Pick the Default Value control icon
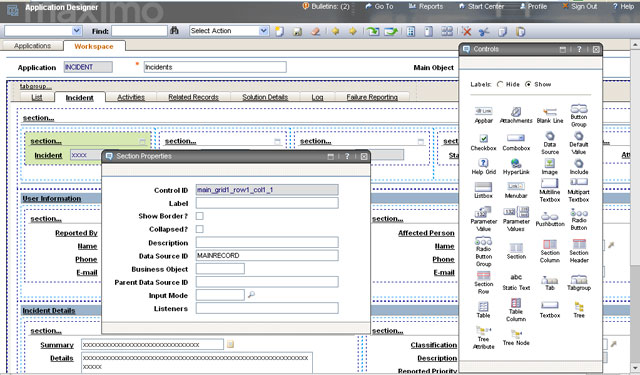 579,136
